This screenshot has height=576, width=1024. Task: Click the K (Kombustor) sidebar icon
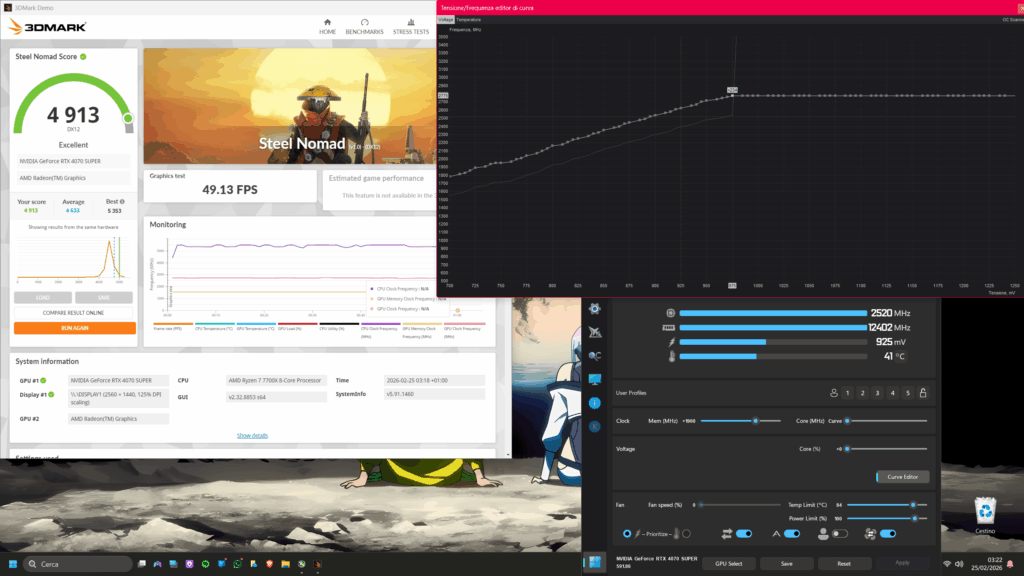coord(594,426)
